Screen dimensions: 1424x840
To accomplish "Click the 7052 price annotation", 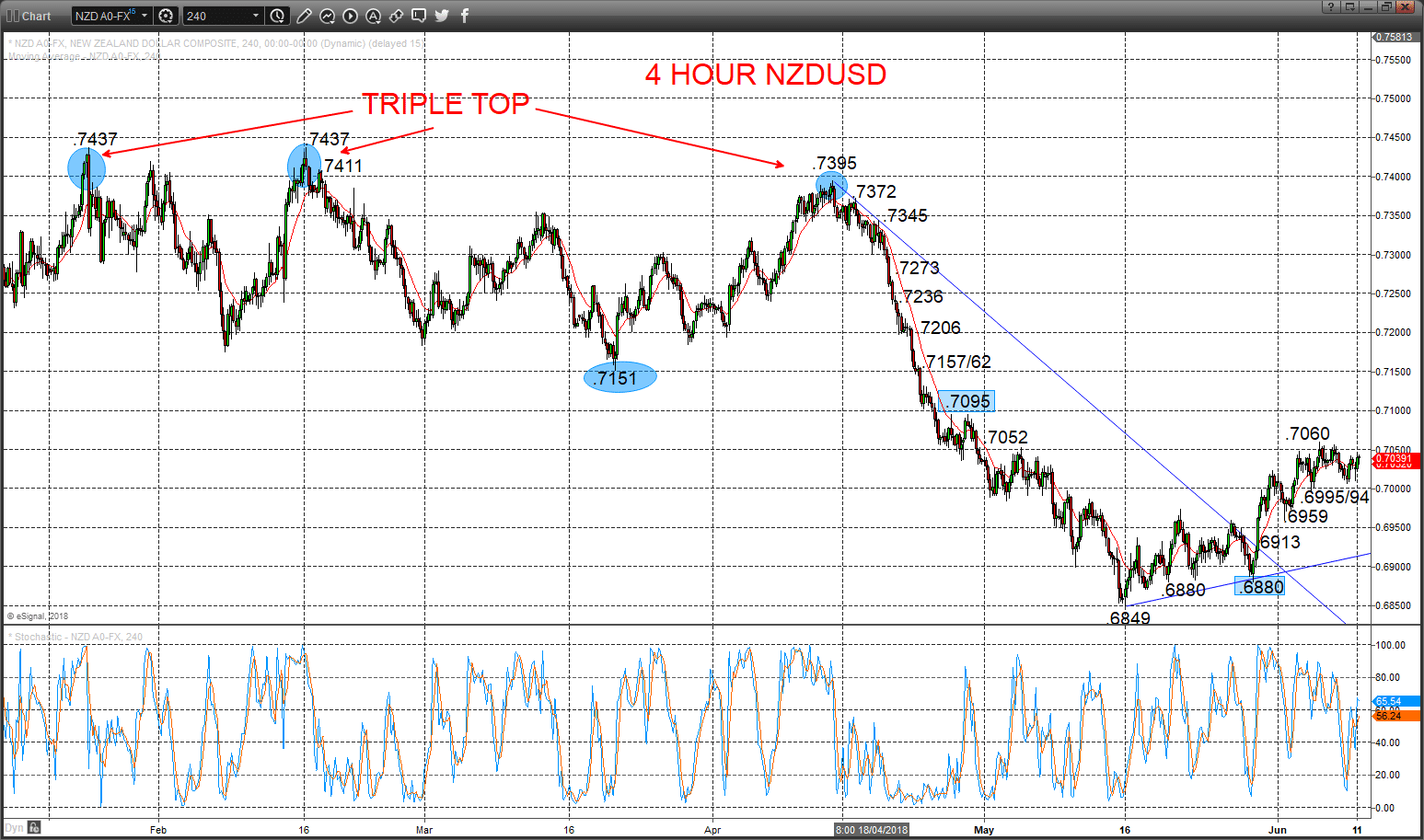I will pyautogui.click(x=1008, y=437).
